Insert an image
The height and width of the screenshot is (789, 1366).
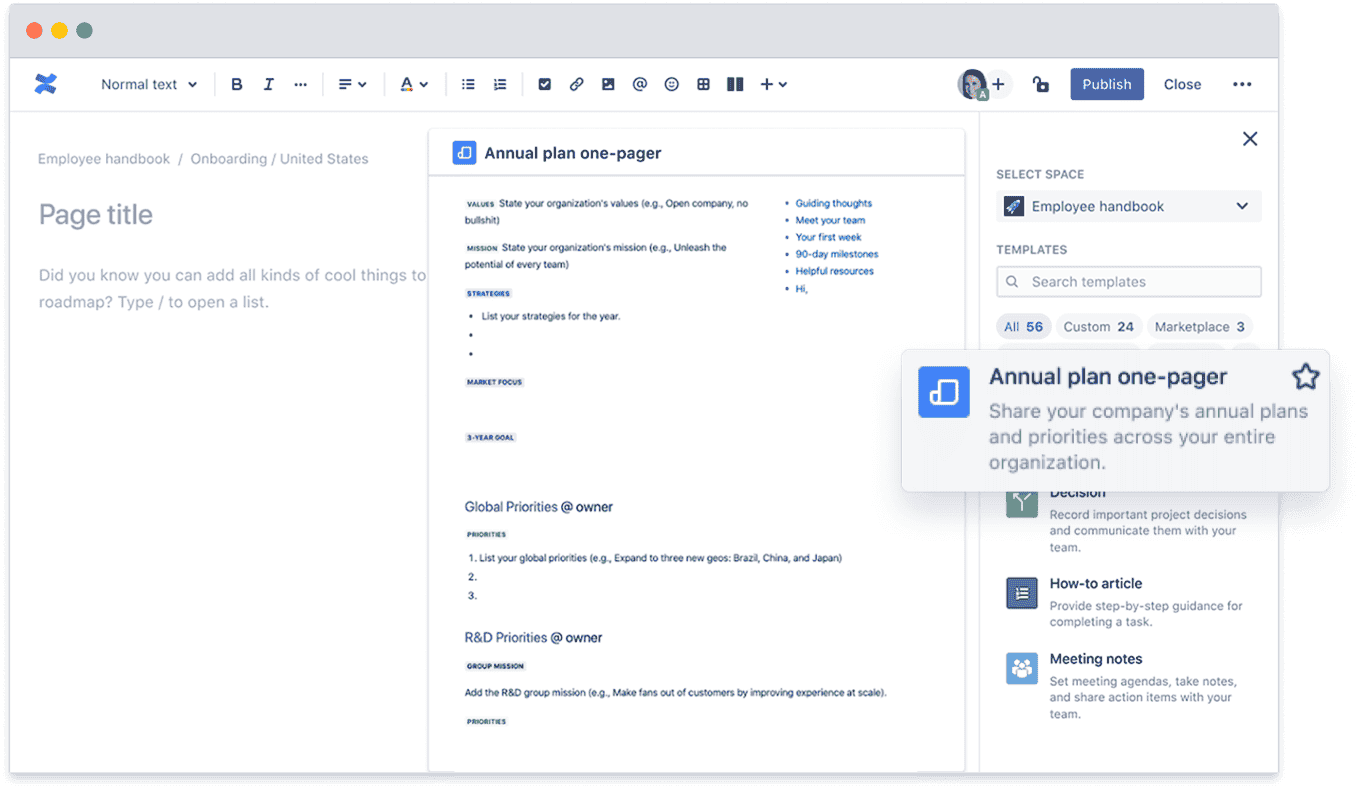(x=608, y=84)
